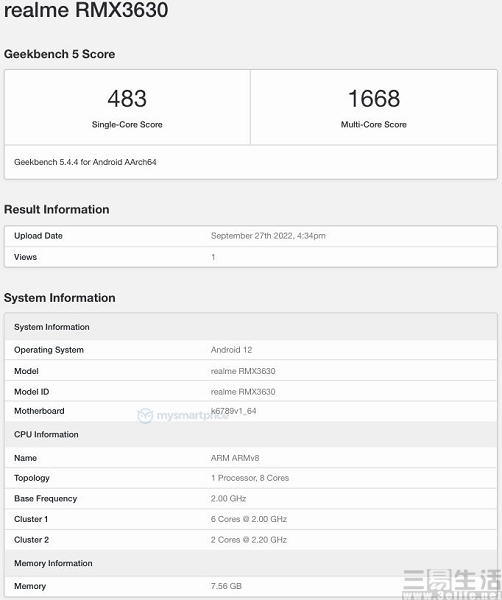Click the 'Cluster 1' row label

(31, 519)
